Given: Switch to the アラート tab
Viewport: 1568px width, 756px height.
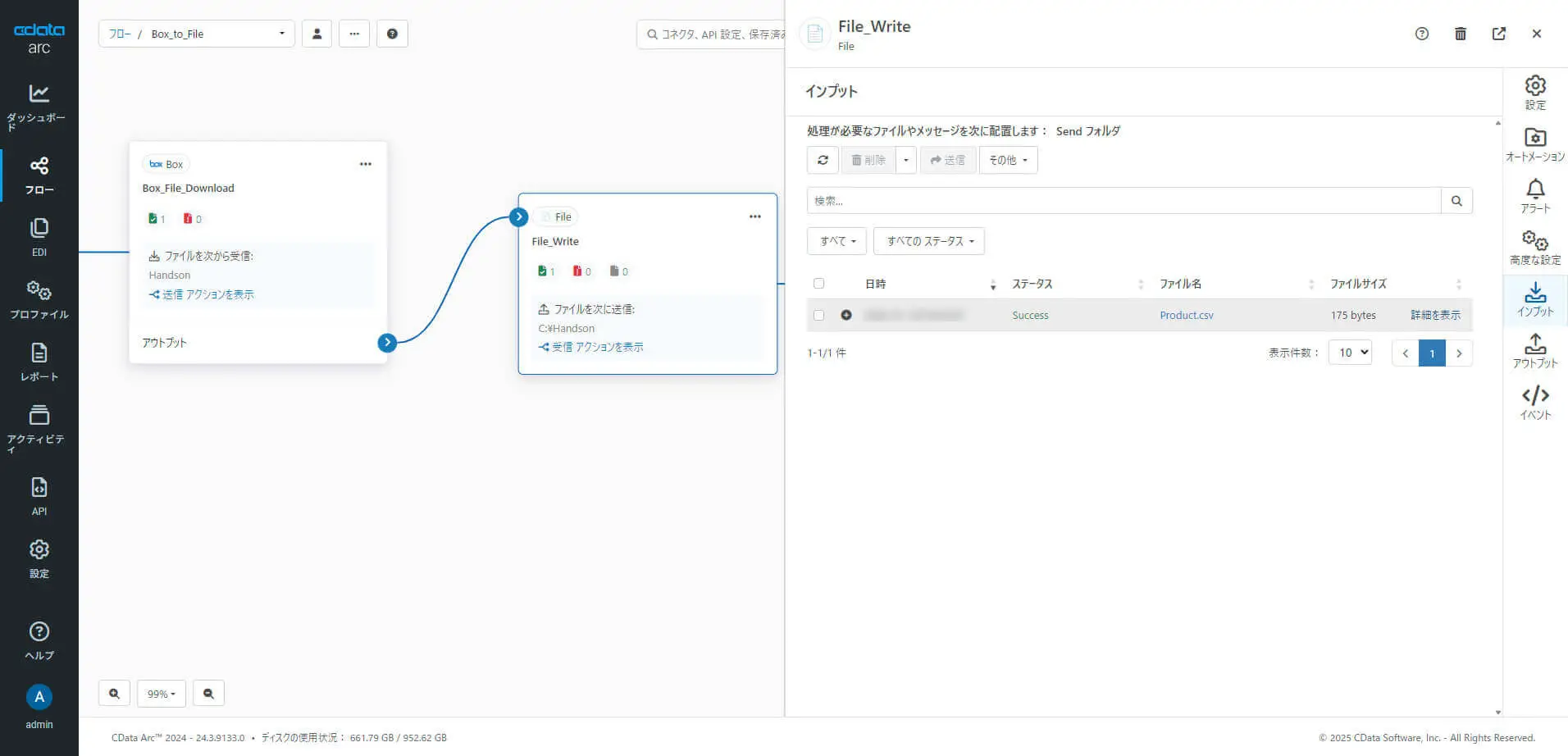Looking at the screenshot, I should tap(1535, 196).
